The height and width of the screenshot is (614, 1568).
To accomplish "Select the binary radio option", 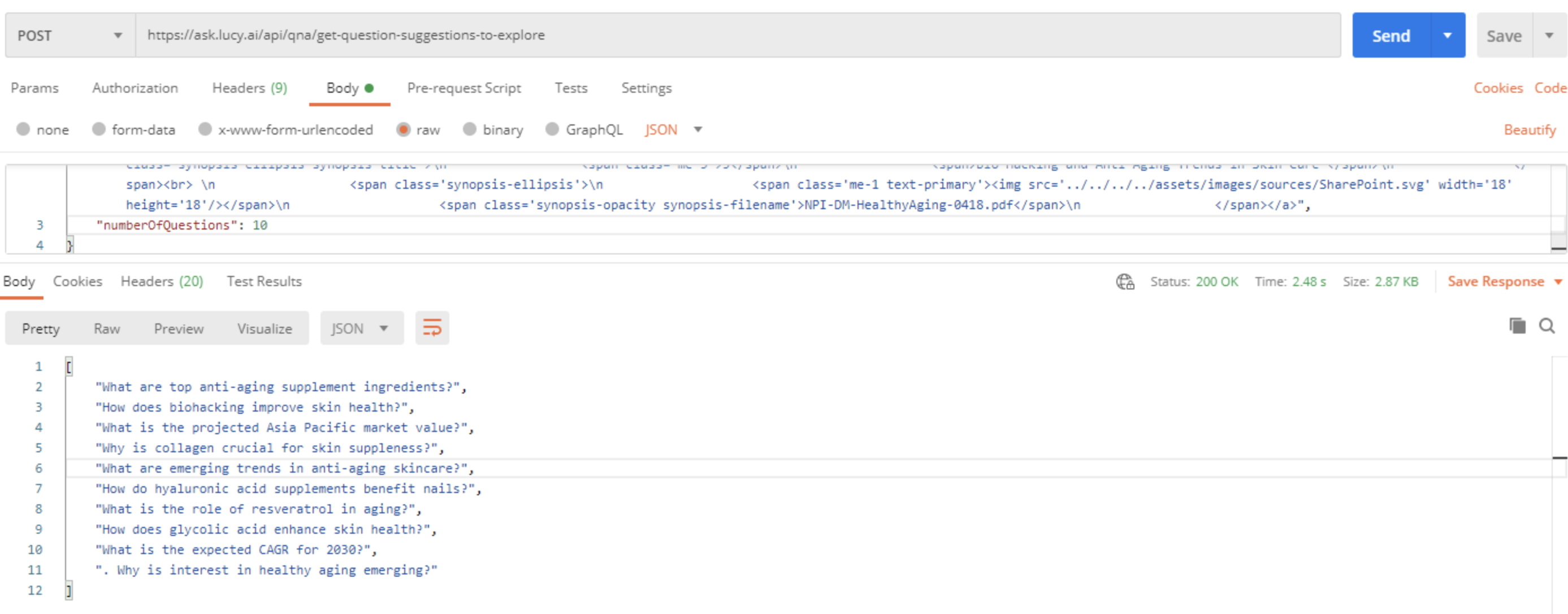I will (469, 129).
